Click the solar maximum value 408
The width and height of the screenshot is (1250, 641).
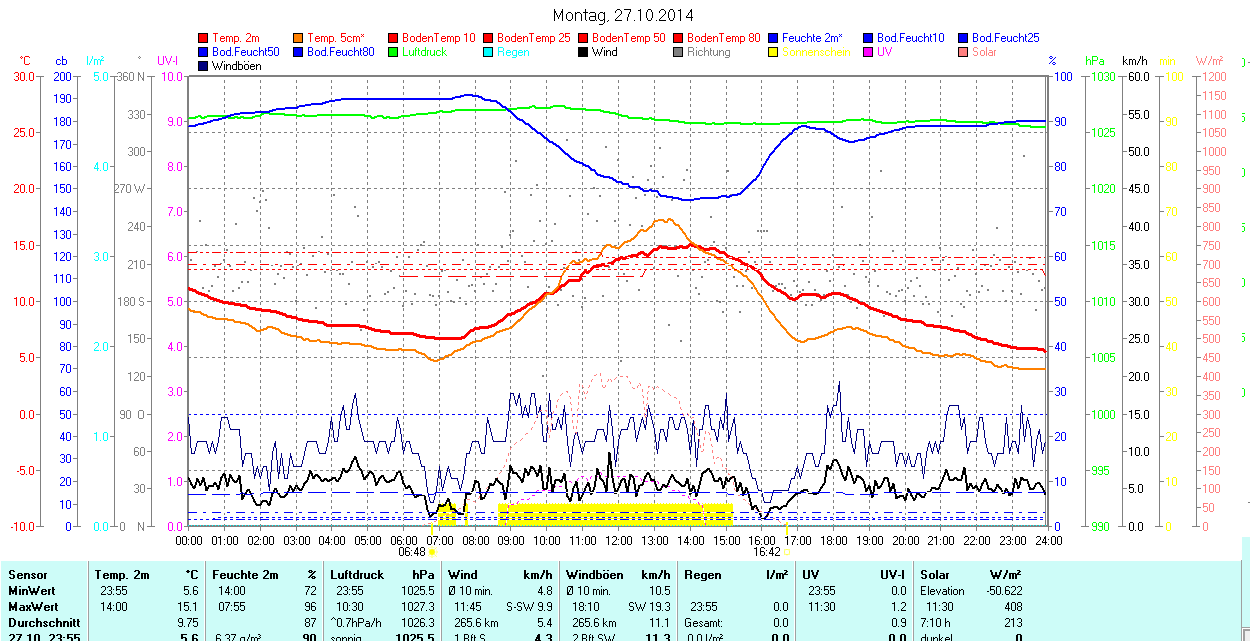(1012, 607)
